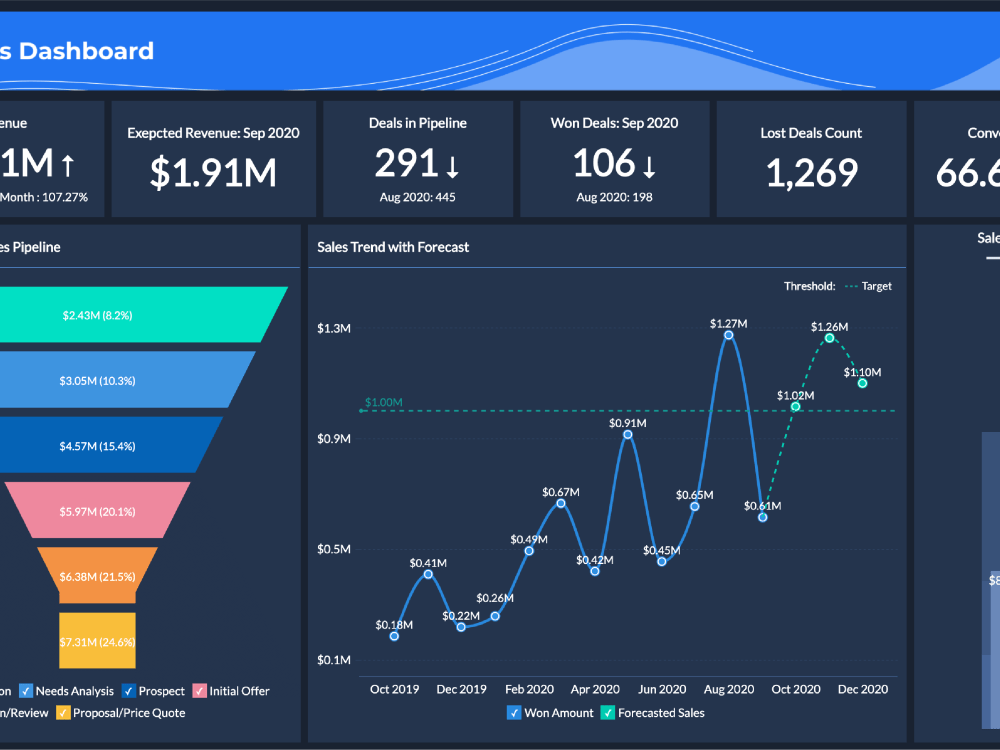Select the forecasted $1.10M data point
This screenshot has width=1000, height=750.
tap(862, 383)
